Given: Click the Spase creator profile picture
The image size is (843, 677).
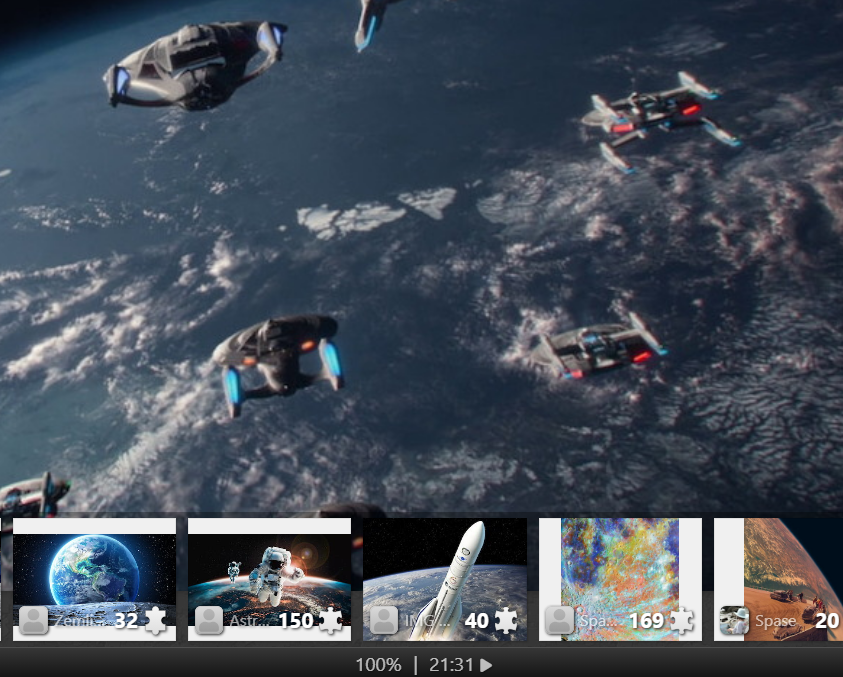Looking at the screenshot, I should [x=734, y=621].
